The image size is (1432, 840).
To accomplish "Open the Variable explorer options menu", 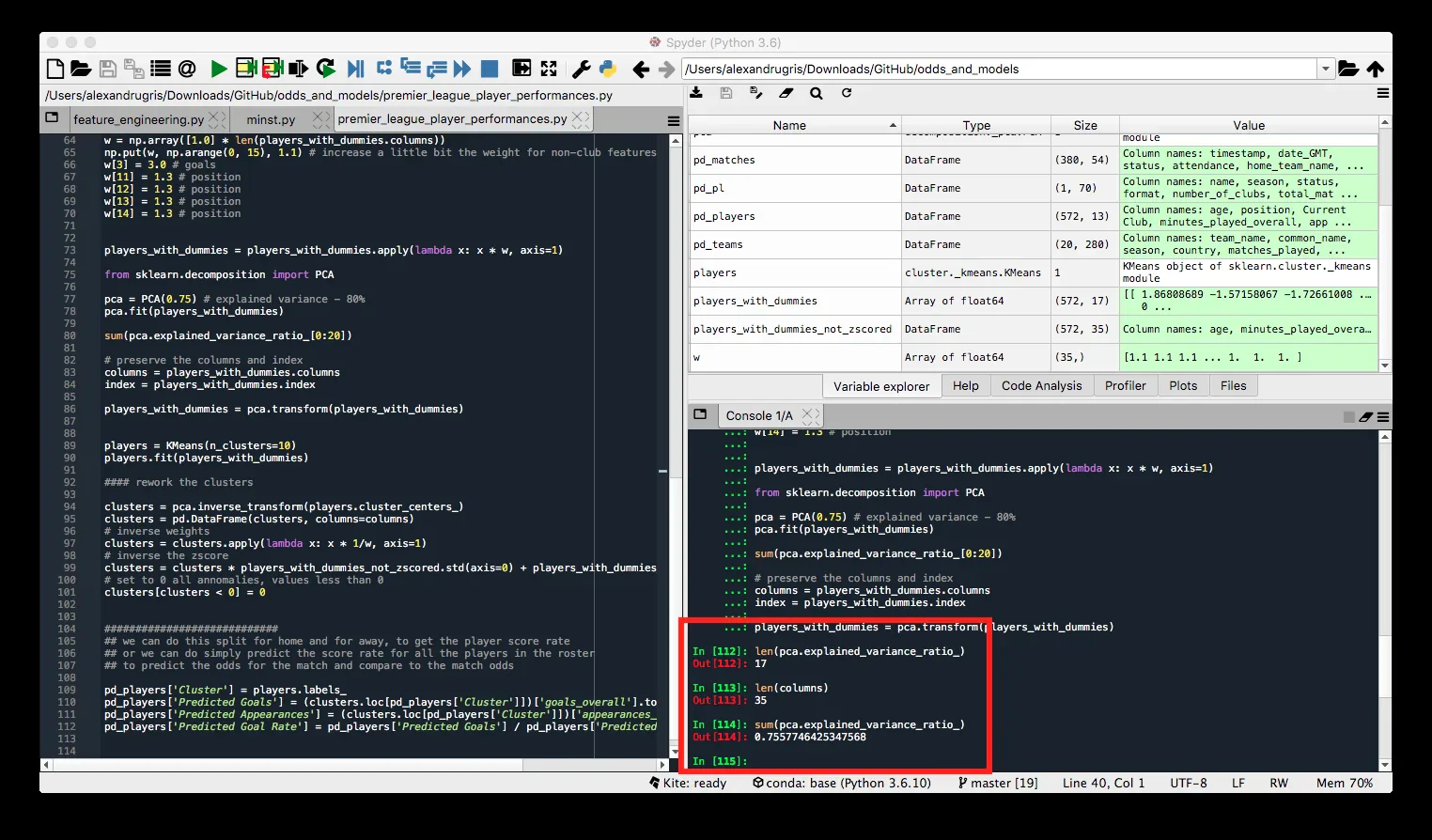I will point(1383,93).
